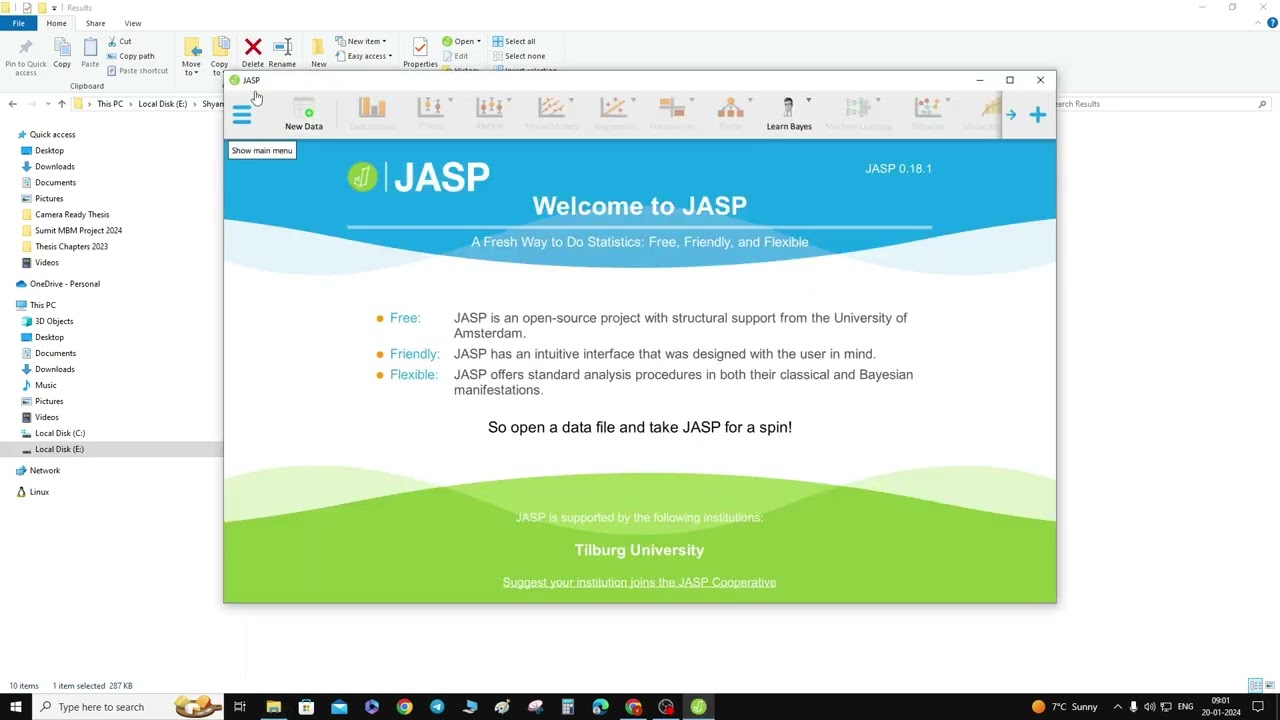Click the Task View taskbar icon
The width and height of the screenshot is (1280, 720).
coord(240,707)
